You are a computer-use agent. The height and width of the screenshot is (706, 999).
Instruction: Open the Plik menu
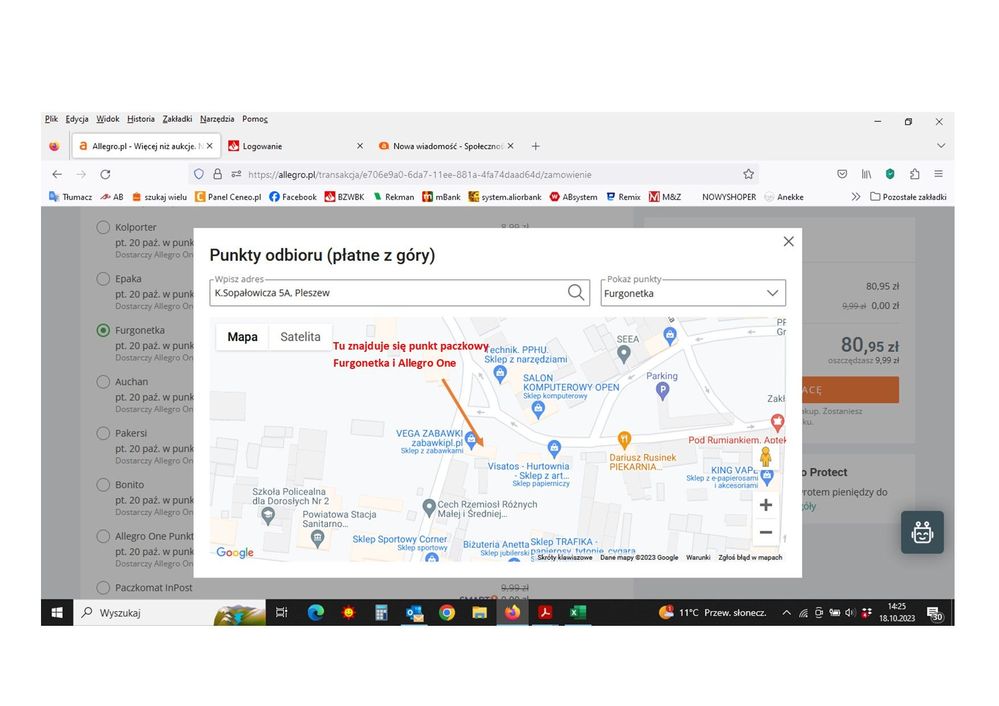click(x=51, y=119)
